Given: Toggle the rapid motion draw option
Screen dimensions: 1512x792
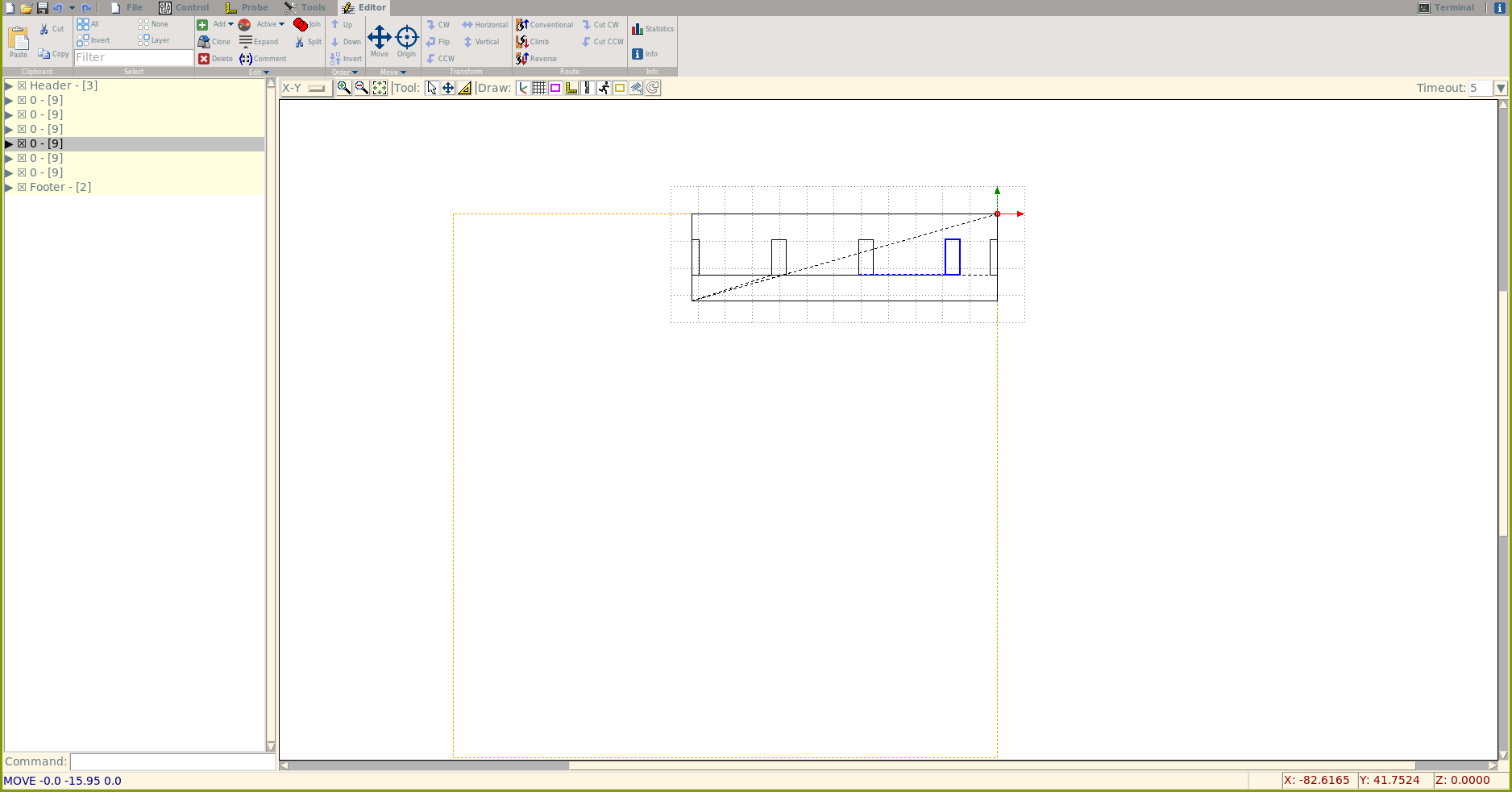Looking at the screenshot, I should 603,88.
